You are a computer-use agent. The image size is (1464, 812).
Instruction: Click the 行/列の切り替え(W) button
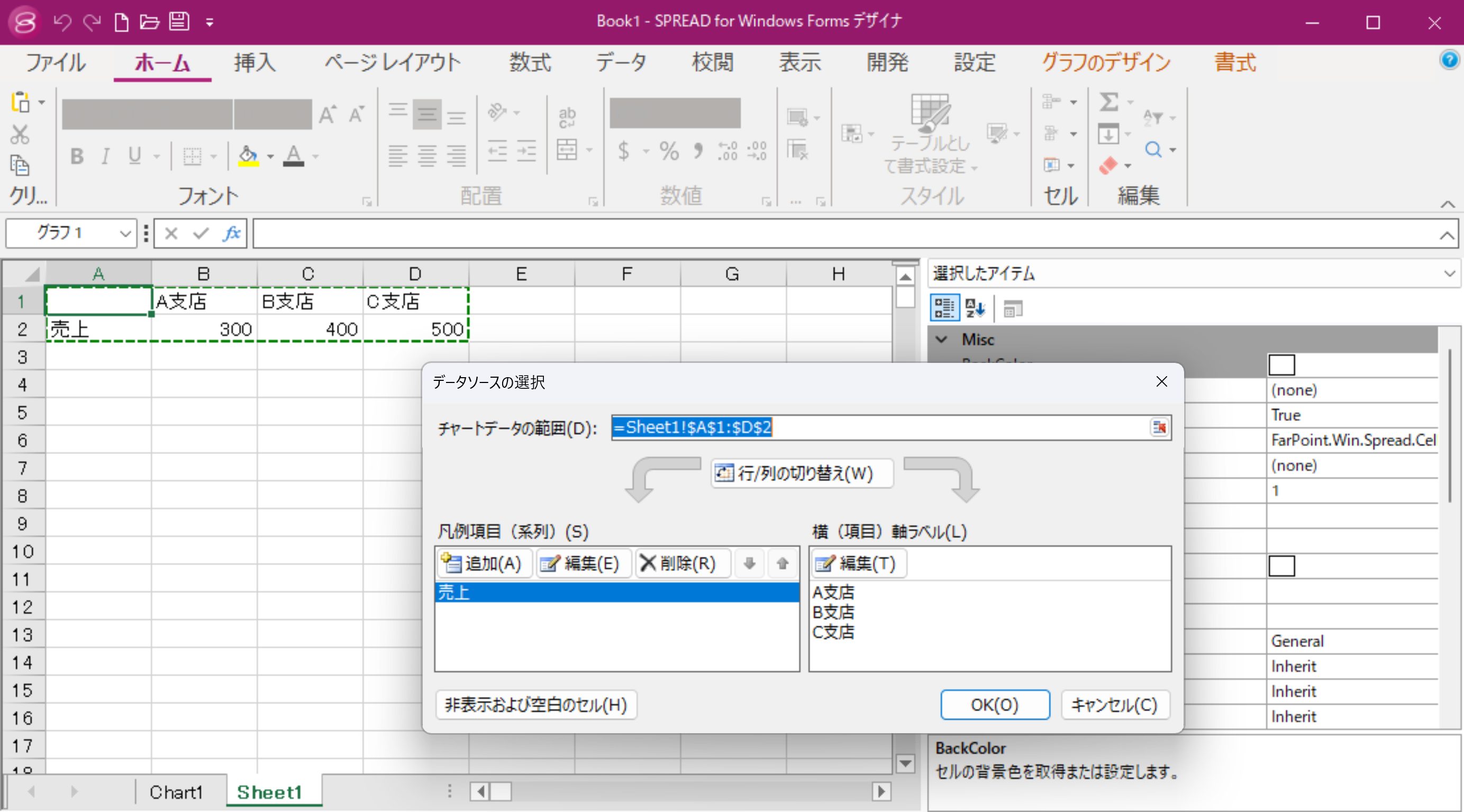pos(802,473)
